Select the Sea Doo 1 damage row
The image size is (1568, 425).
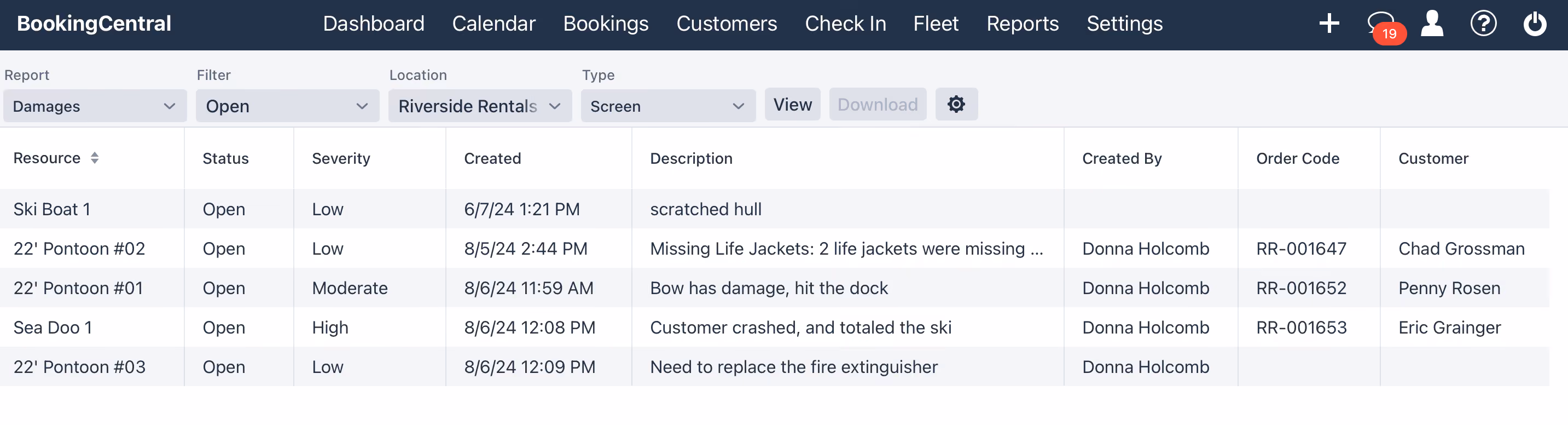pos(774,328)
